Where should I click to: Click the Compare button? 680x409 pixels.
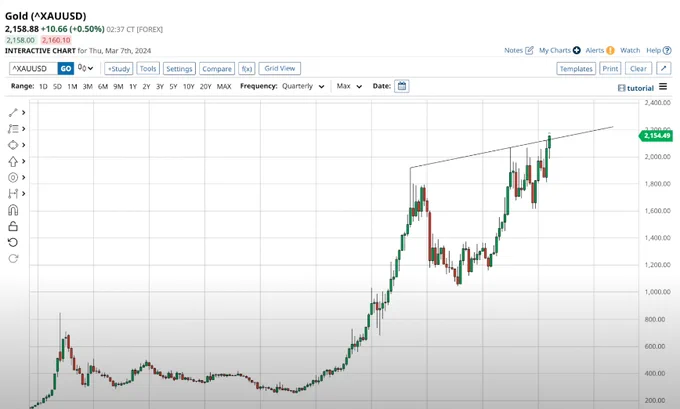point(217,69)
